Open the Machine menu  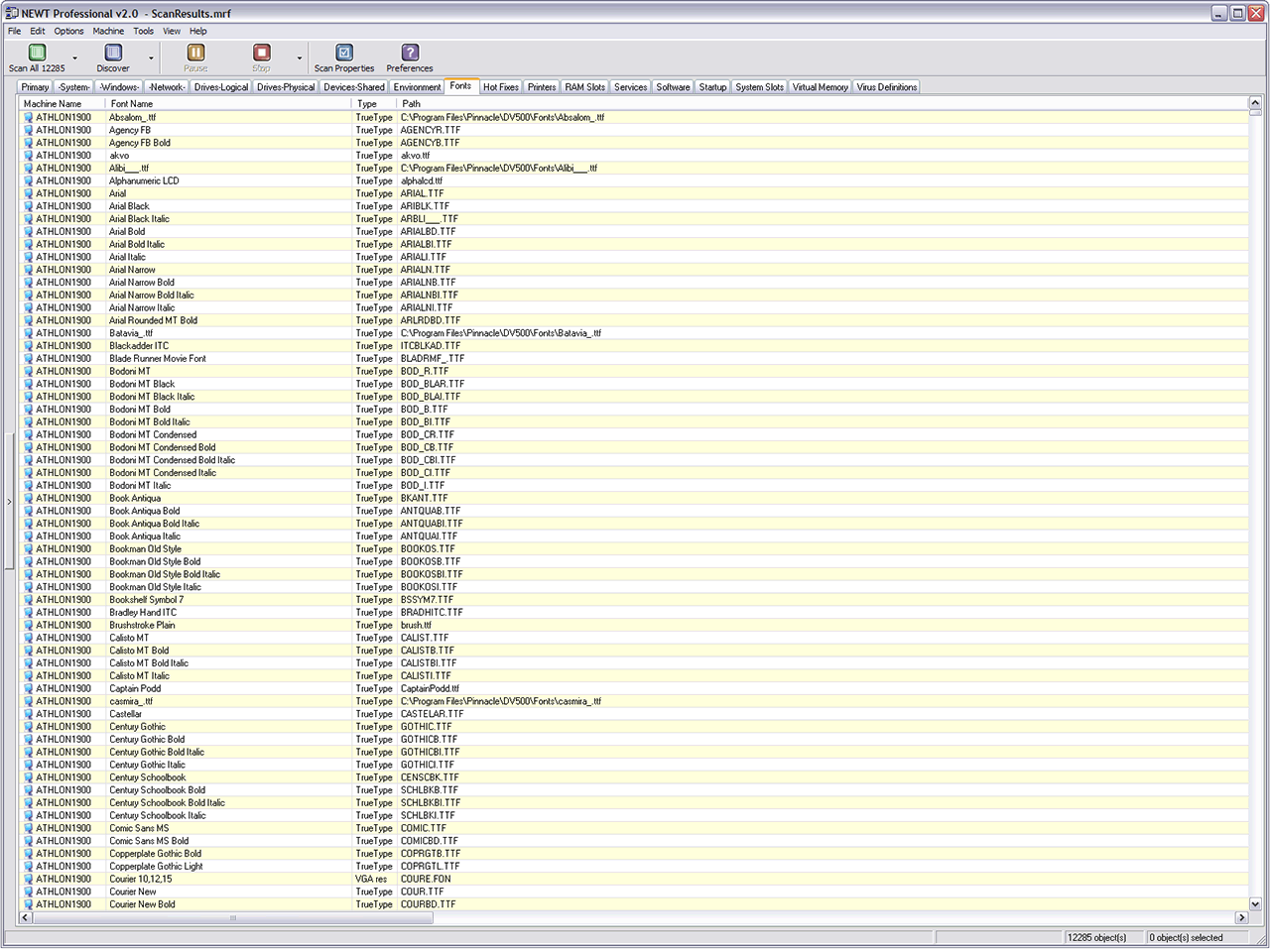pos(108,31)
